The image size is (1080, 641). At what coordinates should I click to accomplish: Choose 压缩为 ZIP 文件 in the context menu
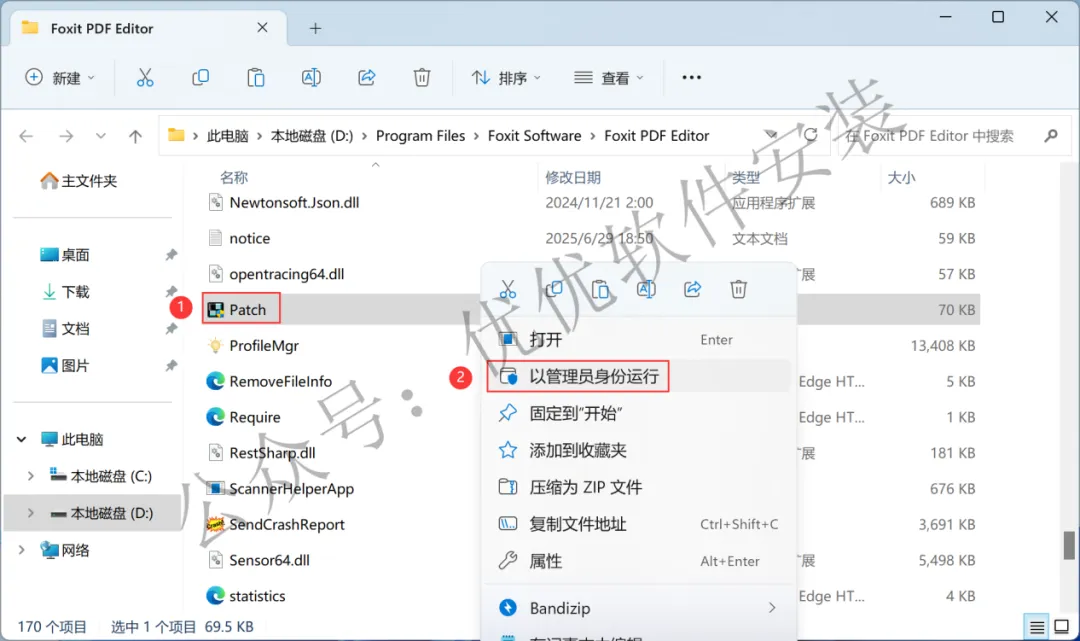click(639, 487)
